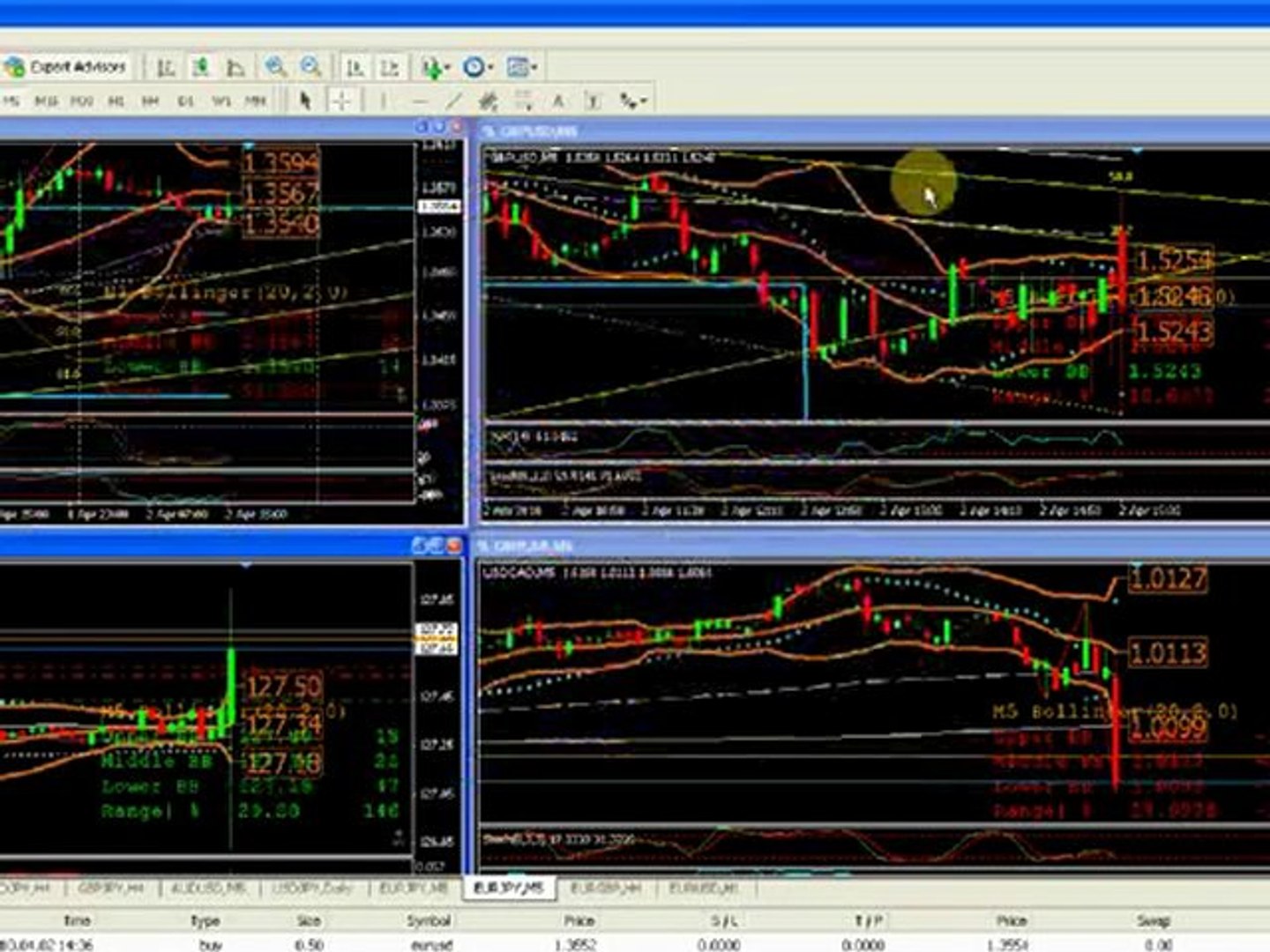
Task: Click the 1.0127 price label on USDCAD chart
Action: point(1168,579)
